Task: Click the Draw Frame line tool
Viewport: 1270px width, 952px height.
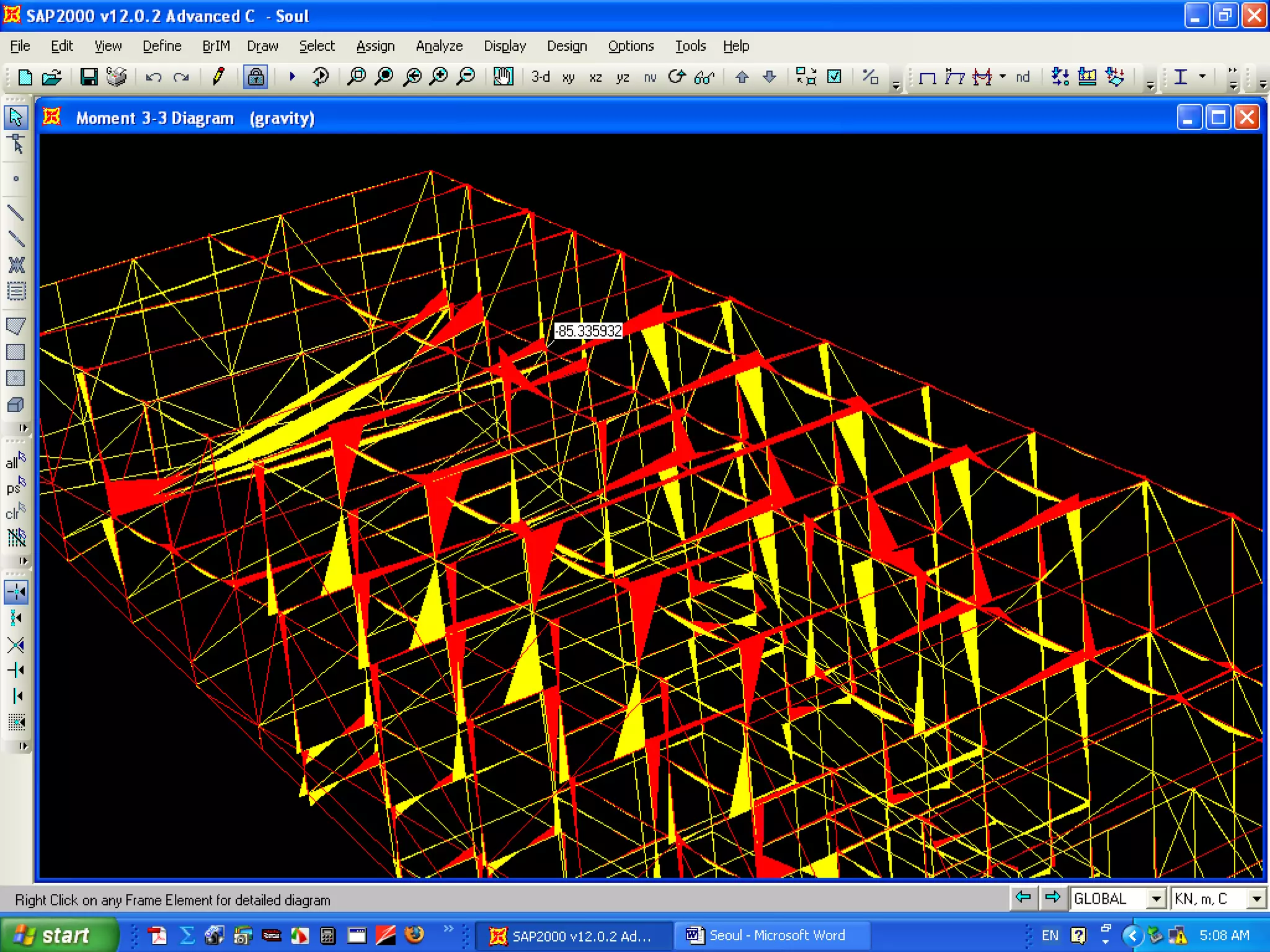Action: [x=16, y=213]
